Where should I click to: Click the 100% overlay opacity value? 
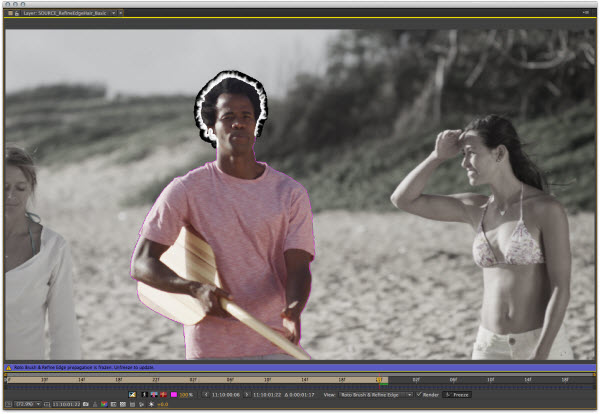[184, 394]
